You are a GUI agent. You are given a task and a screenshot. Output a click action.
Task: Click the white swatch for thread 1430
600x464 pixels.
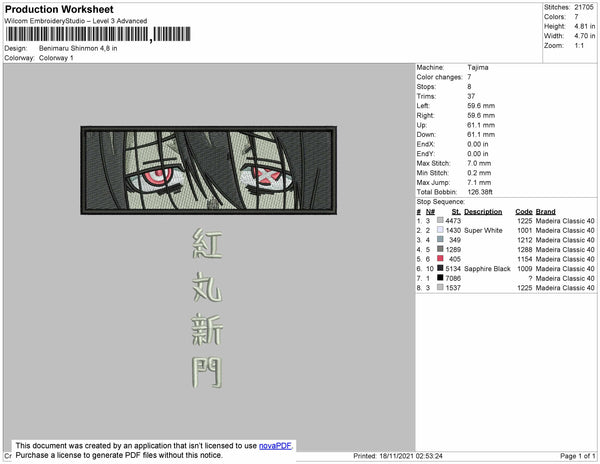pos(440,230)
